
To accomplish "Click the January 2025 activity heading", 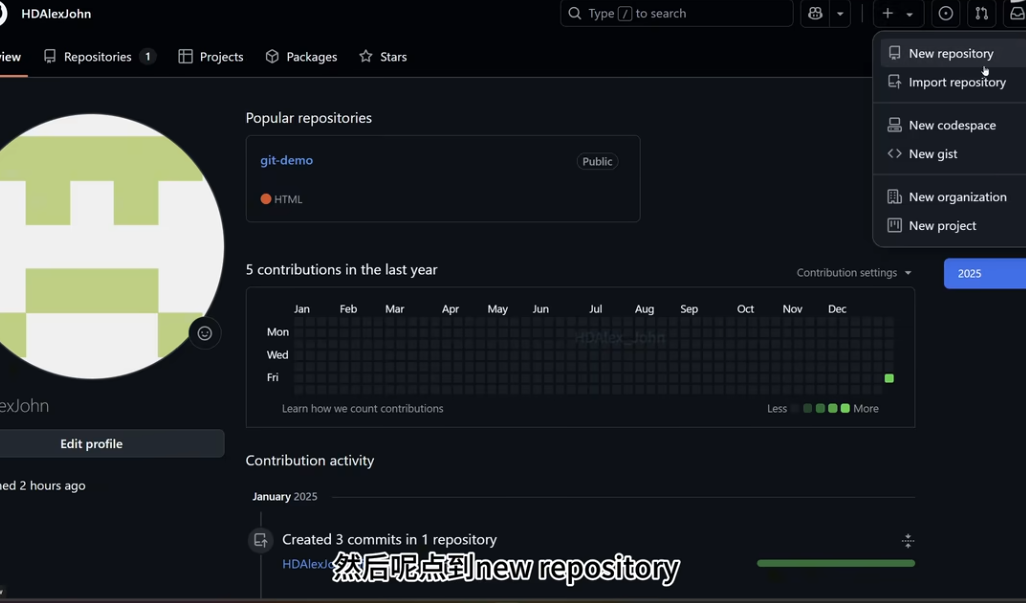I will coord(285,496).
